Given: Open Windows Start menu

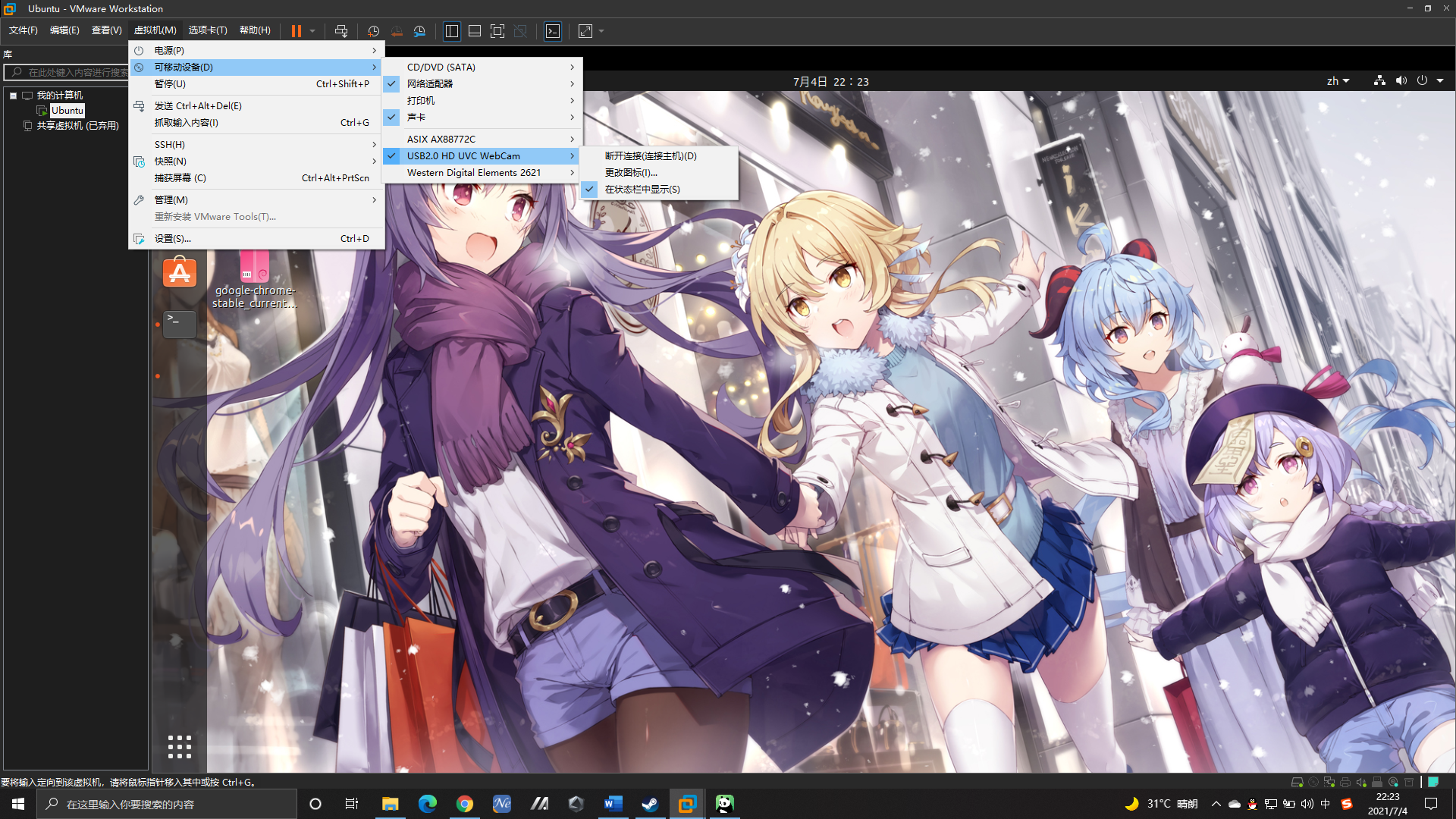Looking at the screenshot, I should 18,804.
